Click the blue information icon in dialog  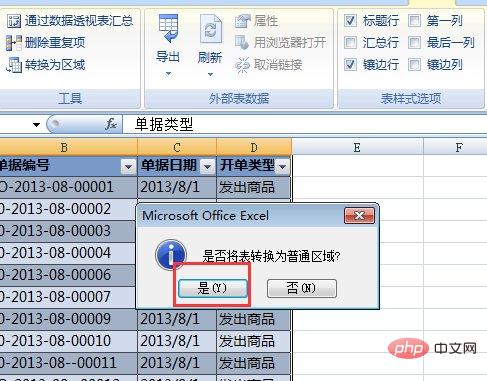(x=170, y=255)
